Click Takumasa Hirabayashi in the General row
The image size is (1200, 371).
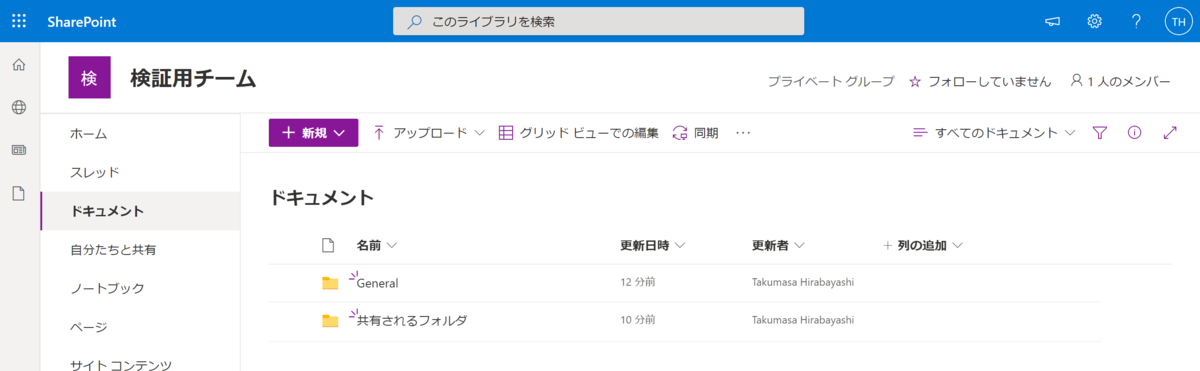803,283
